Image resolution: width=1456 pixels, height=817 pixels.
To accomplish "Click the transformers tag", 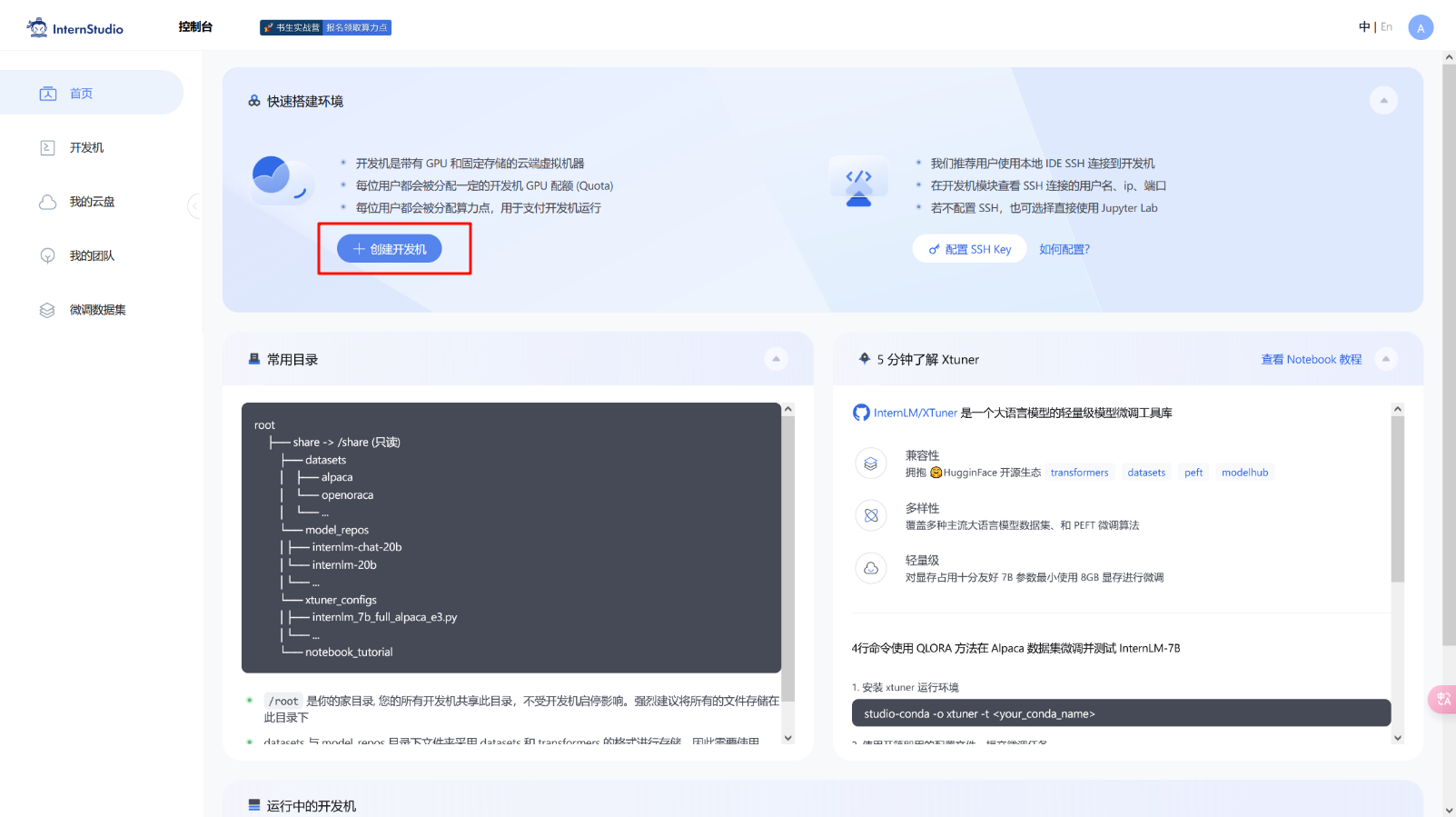I will point(1080,473).
